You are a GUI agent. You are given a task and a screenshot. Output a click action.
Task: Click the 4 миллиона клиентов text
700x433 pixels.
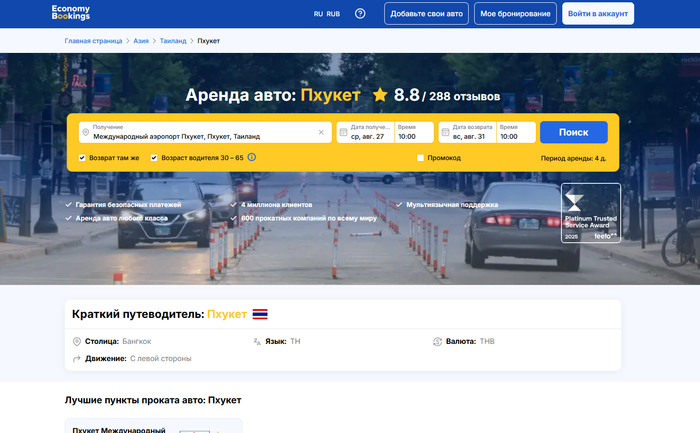[276, 204]
